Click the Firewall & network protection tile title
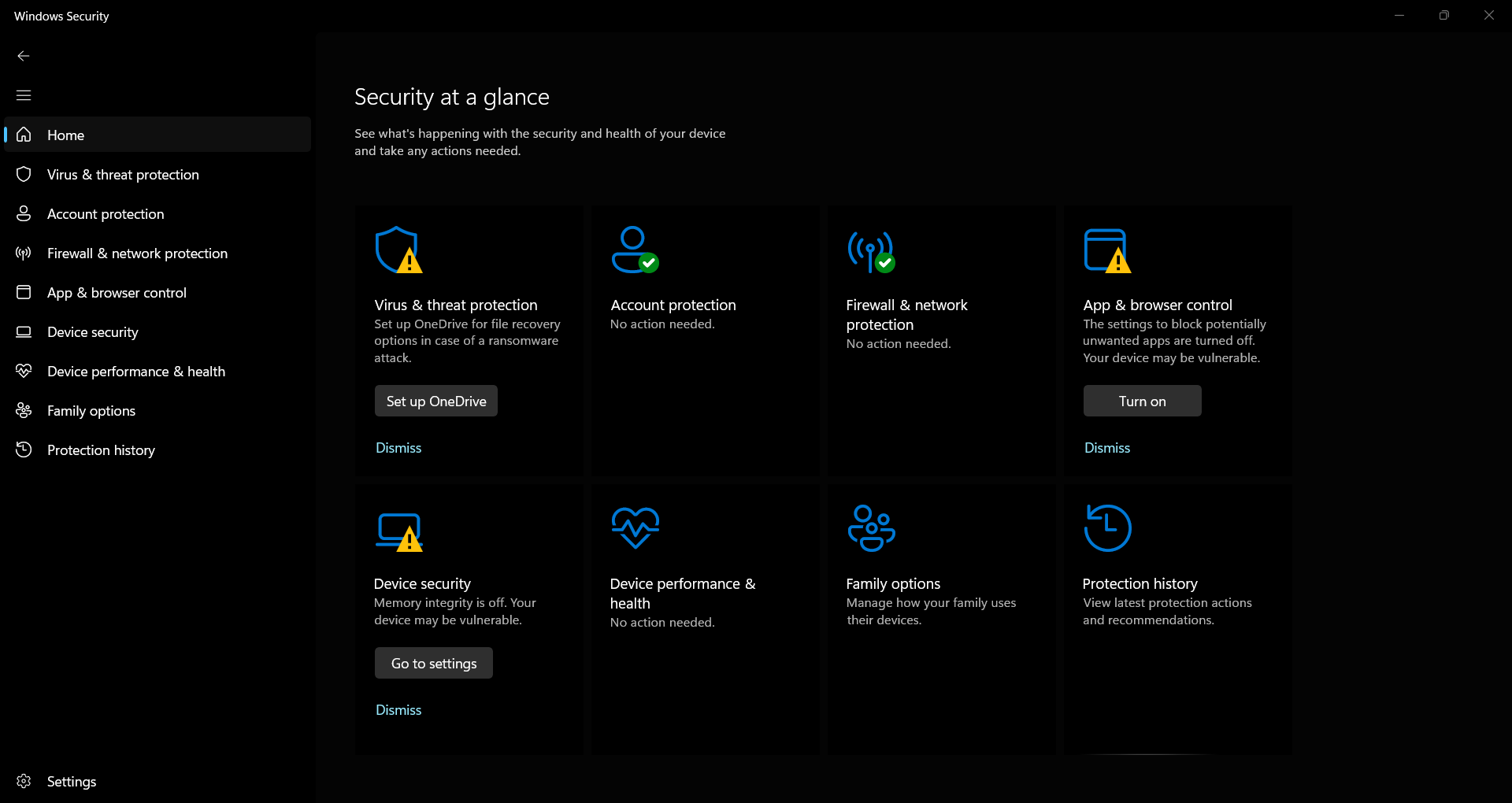This screenshot has width=1512, height=803. [907, 314]
